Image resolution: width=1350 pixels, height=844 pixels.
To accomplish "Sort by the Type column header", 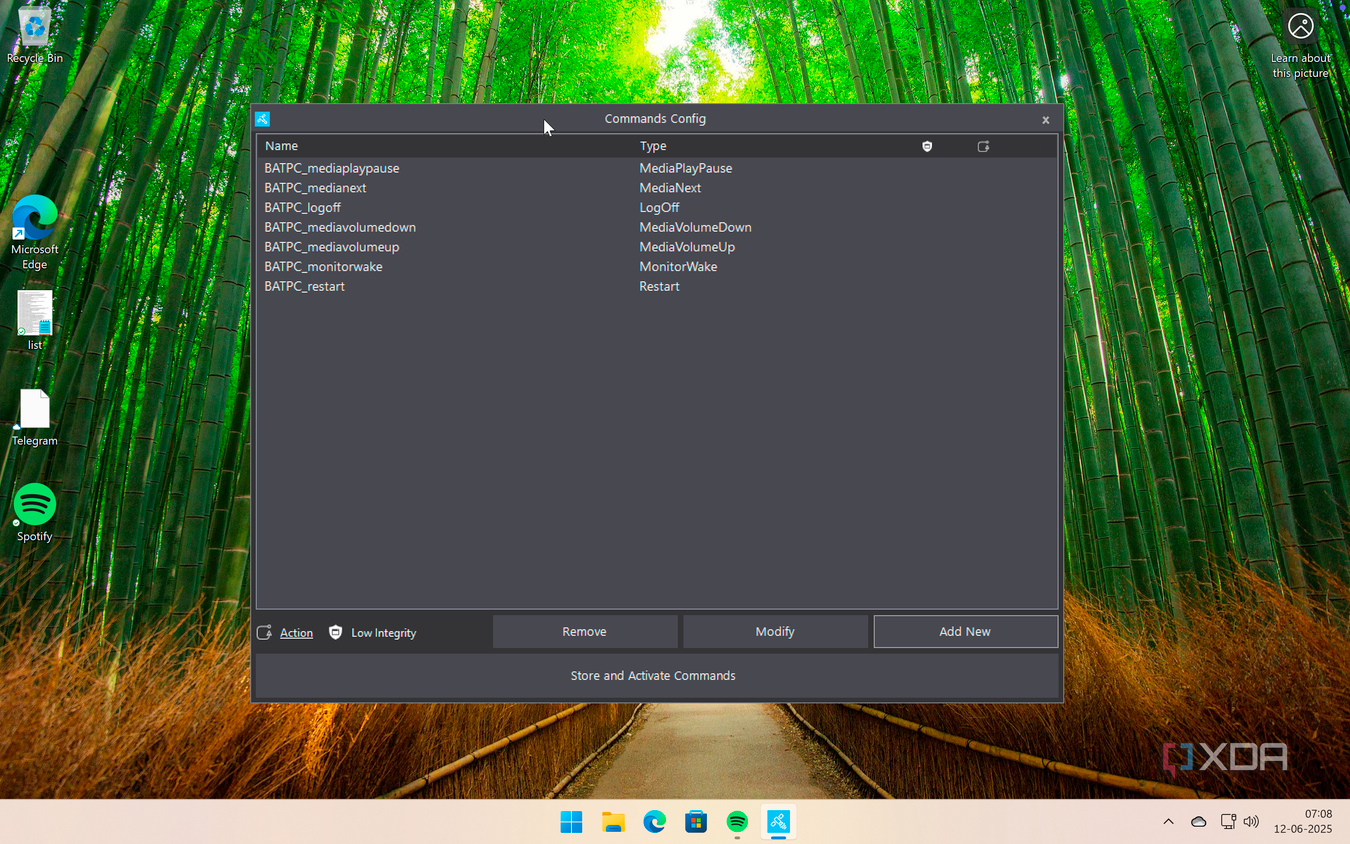I will coord(653,146).
